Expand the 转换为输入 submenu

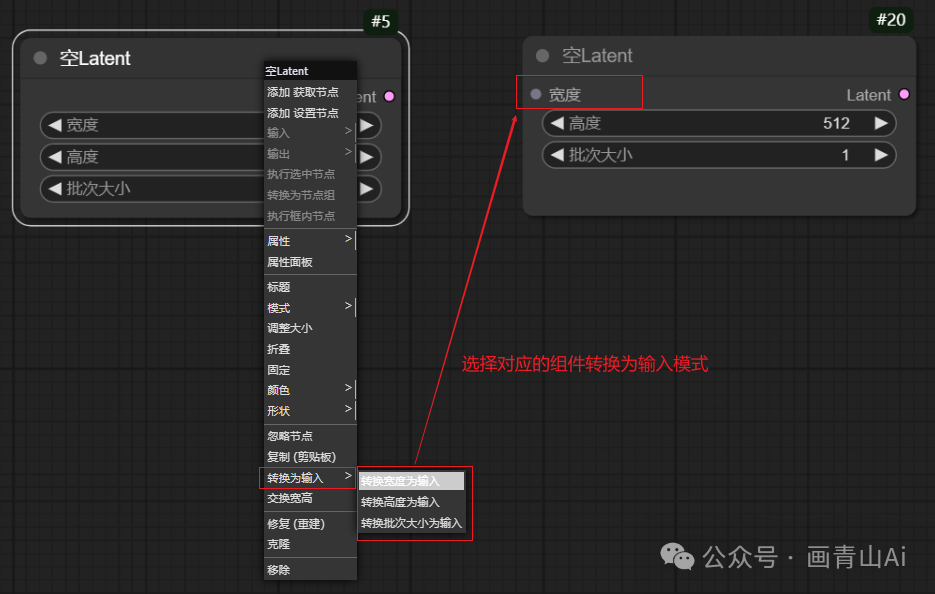(x=310, y=478)
